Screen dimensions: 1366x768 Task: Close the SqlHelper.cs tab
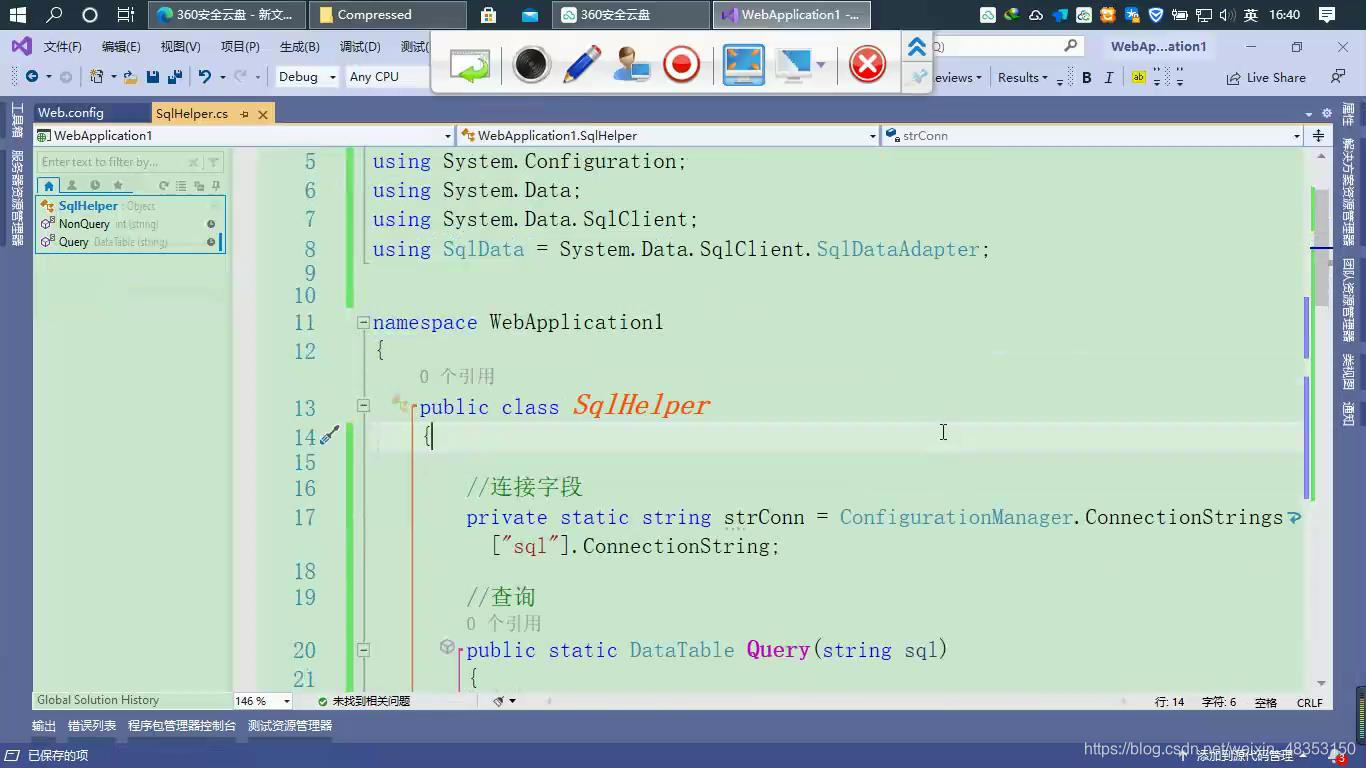tap(263, 114)
